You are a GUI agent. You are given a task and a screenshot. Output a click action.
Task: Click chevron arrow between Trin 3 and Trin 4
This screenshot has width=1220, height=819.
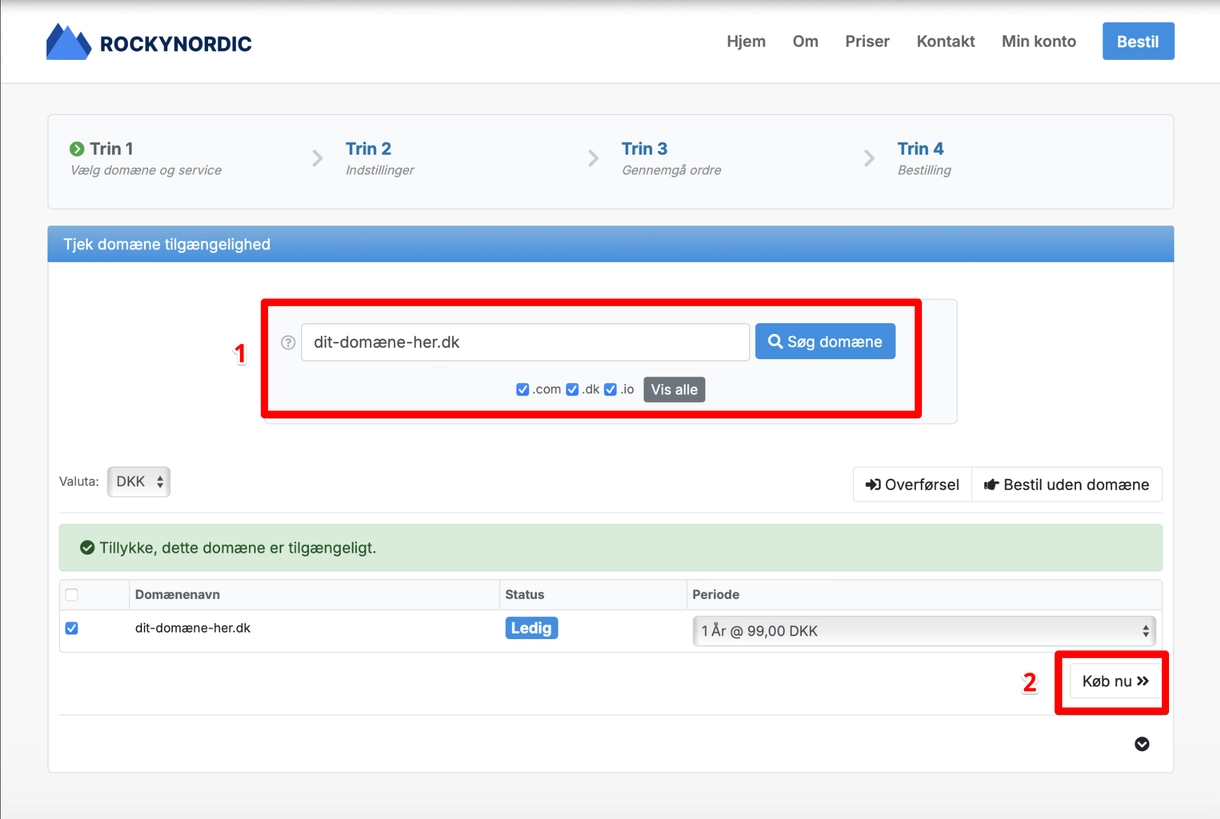click(x=869, y=158)
